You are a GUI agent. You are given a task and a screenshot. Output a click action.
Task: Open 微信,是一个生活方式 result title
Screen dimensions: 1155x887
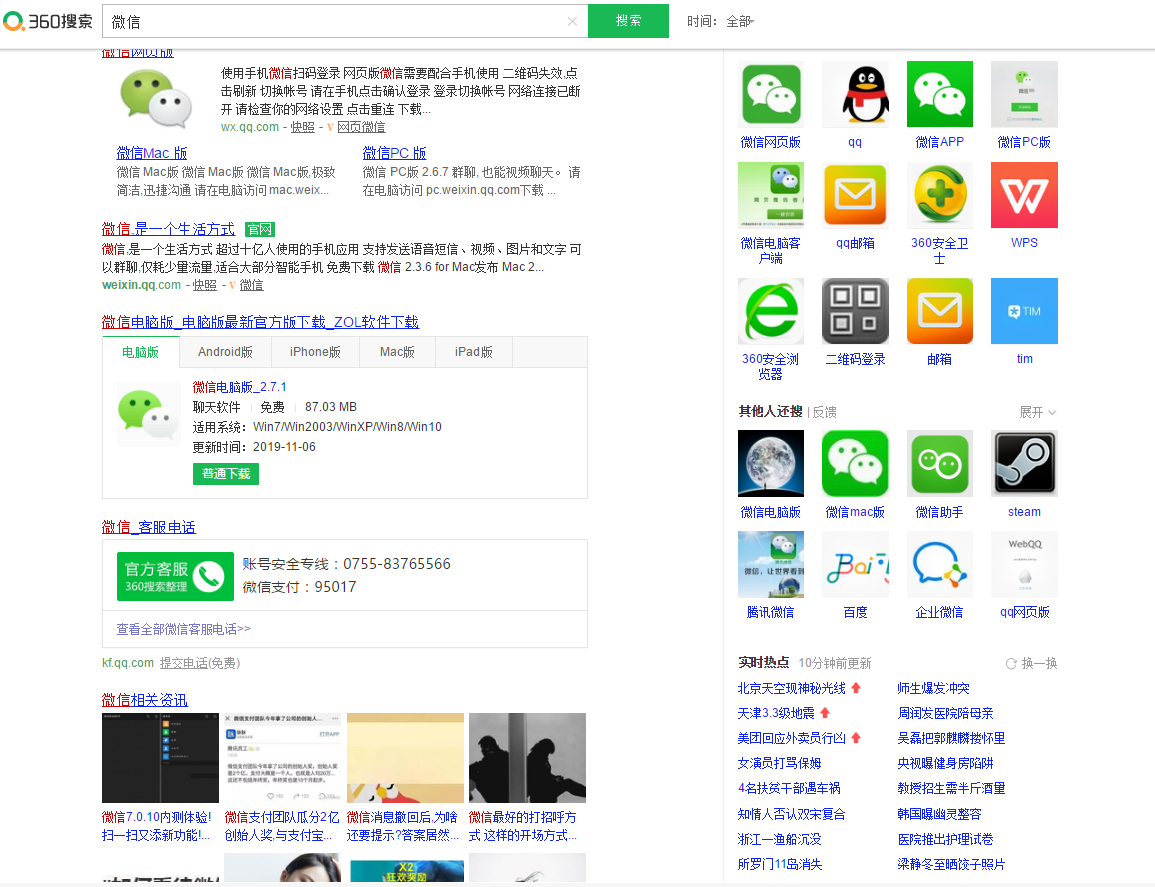[168, 229]
